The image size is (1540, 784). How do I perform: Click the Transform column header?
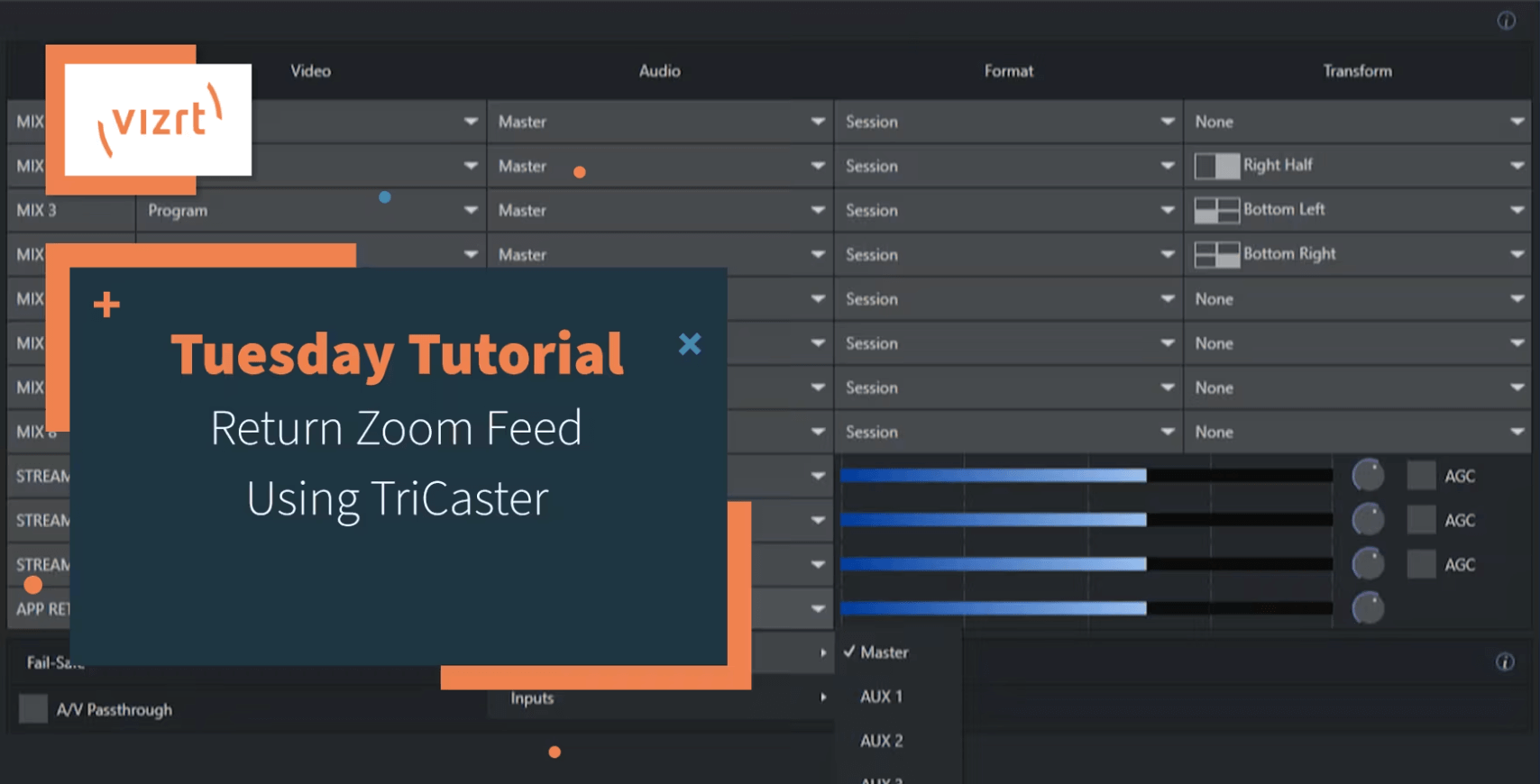tap(1357, 70)
